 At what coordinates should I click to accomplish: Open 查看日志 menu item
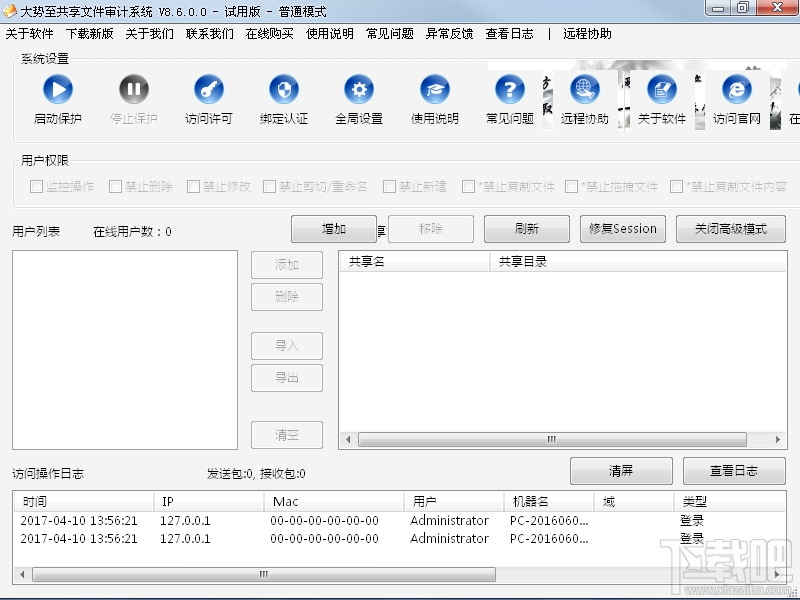(510, 34)
